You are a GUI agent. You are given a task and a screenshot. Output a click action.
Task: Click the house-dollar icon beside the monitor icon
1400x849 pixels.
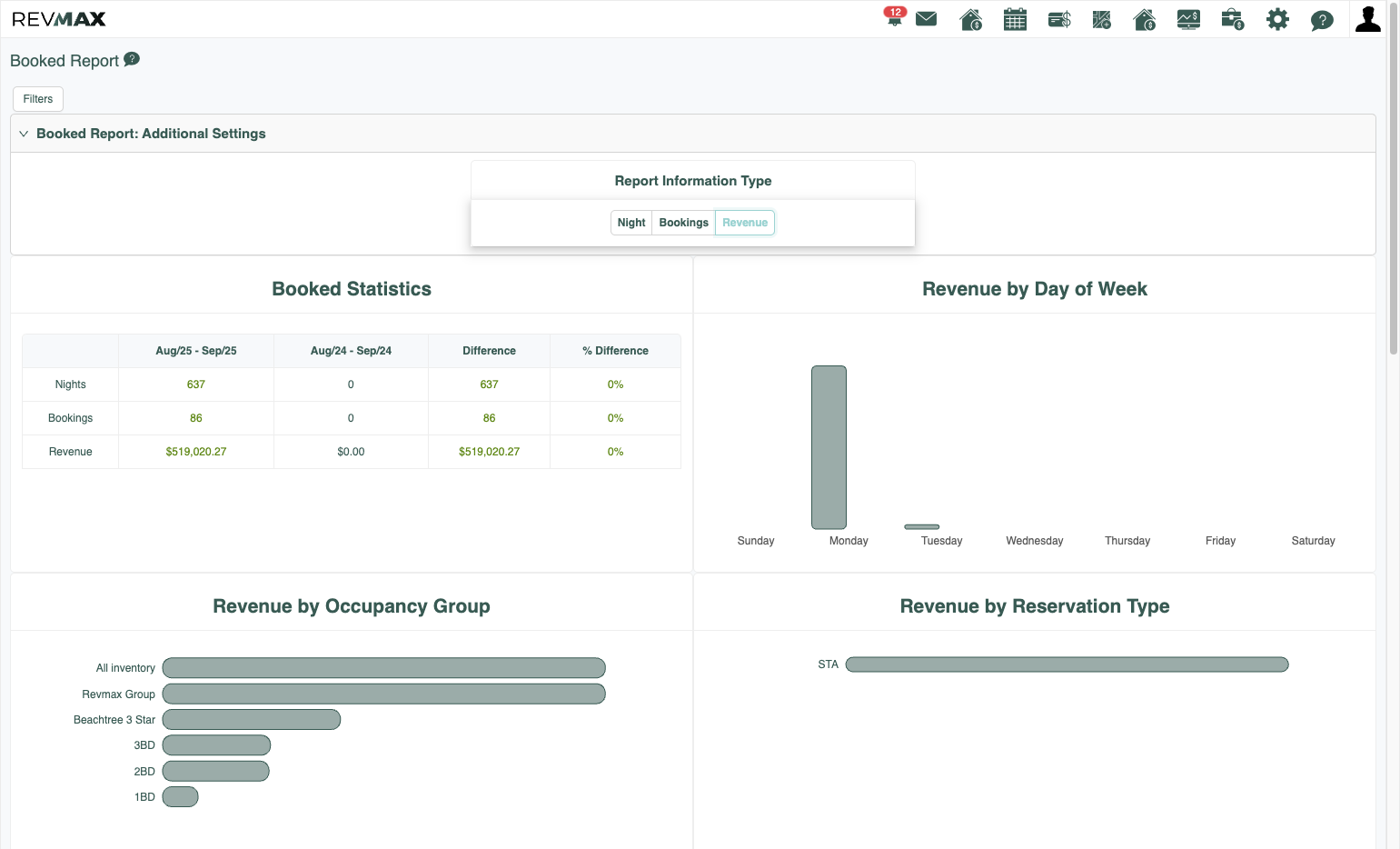1145,19
